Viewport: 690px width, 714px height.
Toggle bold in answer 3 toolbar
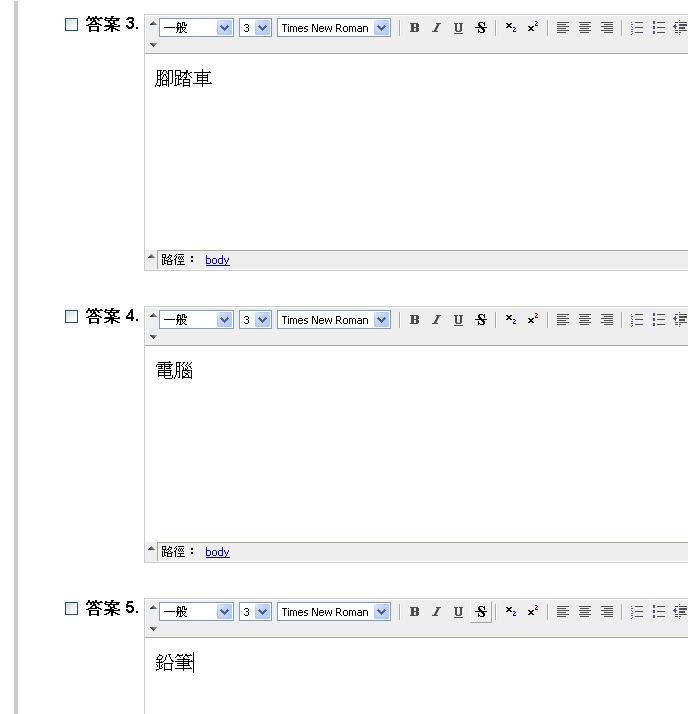(414, 28)
